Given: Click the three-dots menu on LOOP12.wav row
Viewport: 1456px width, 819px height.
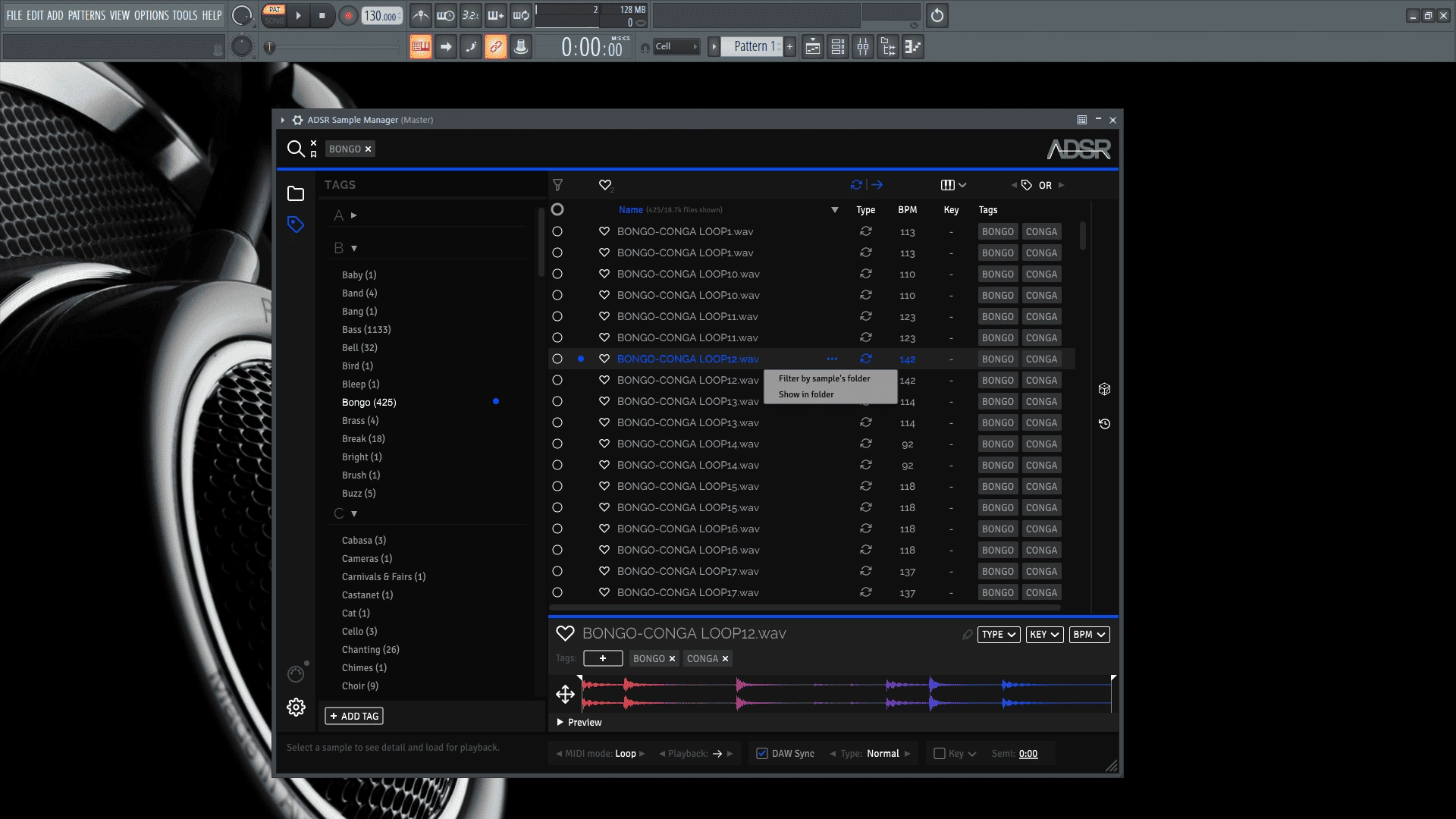Looking at the screenshot, I should tap(832, 359).
